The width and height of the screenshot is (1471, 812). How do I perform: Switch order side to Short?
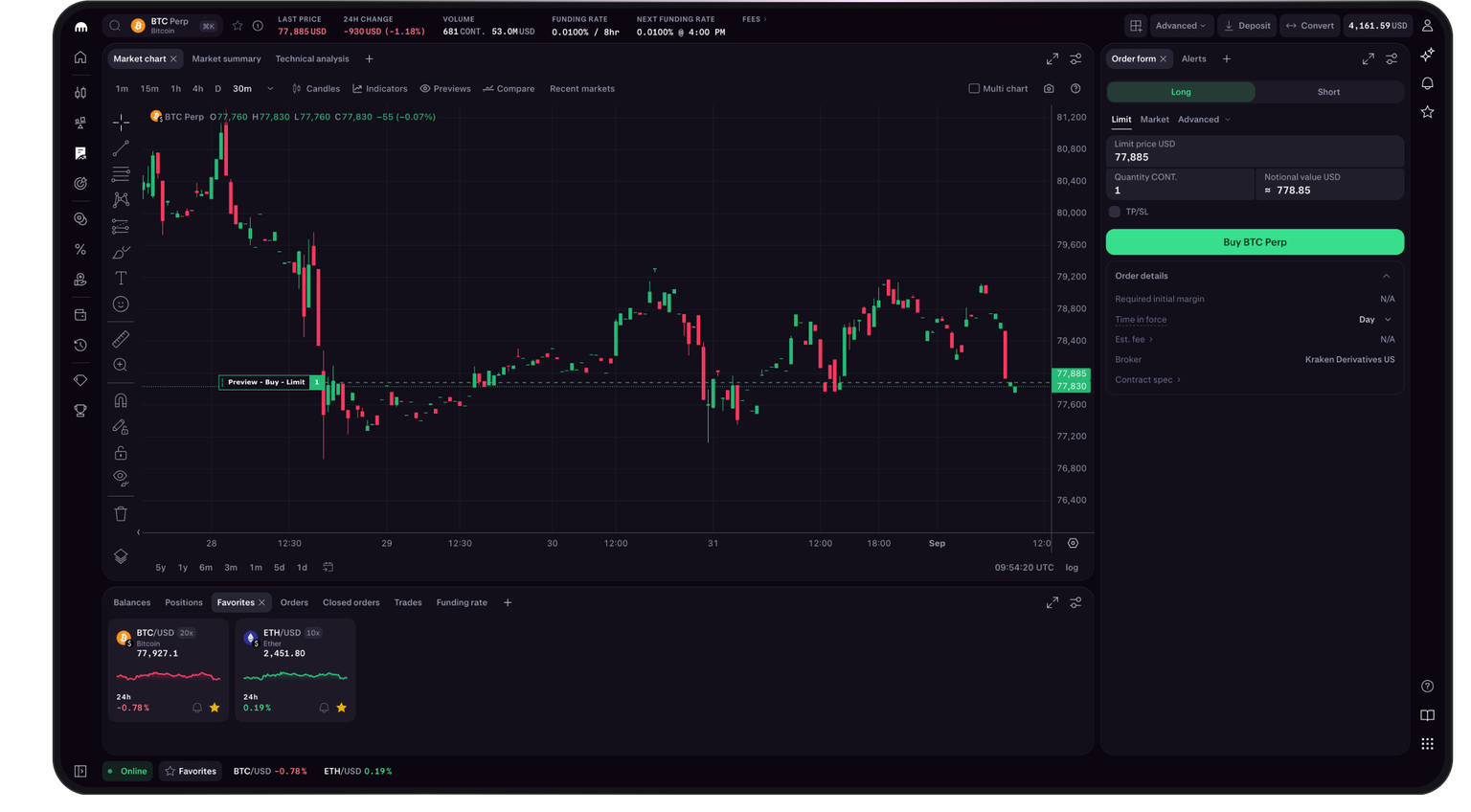pos(1328,92)
